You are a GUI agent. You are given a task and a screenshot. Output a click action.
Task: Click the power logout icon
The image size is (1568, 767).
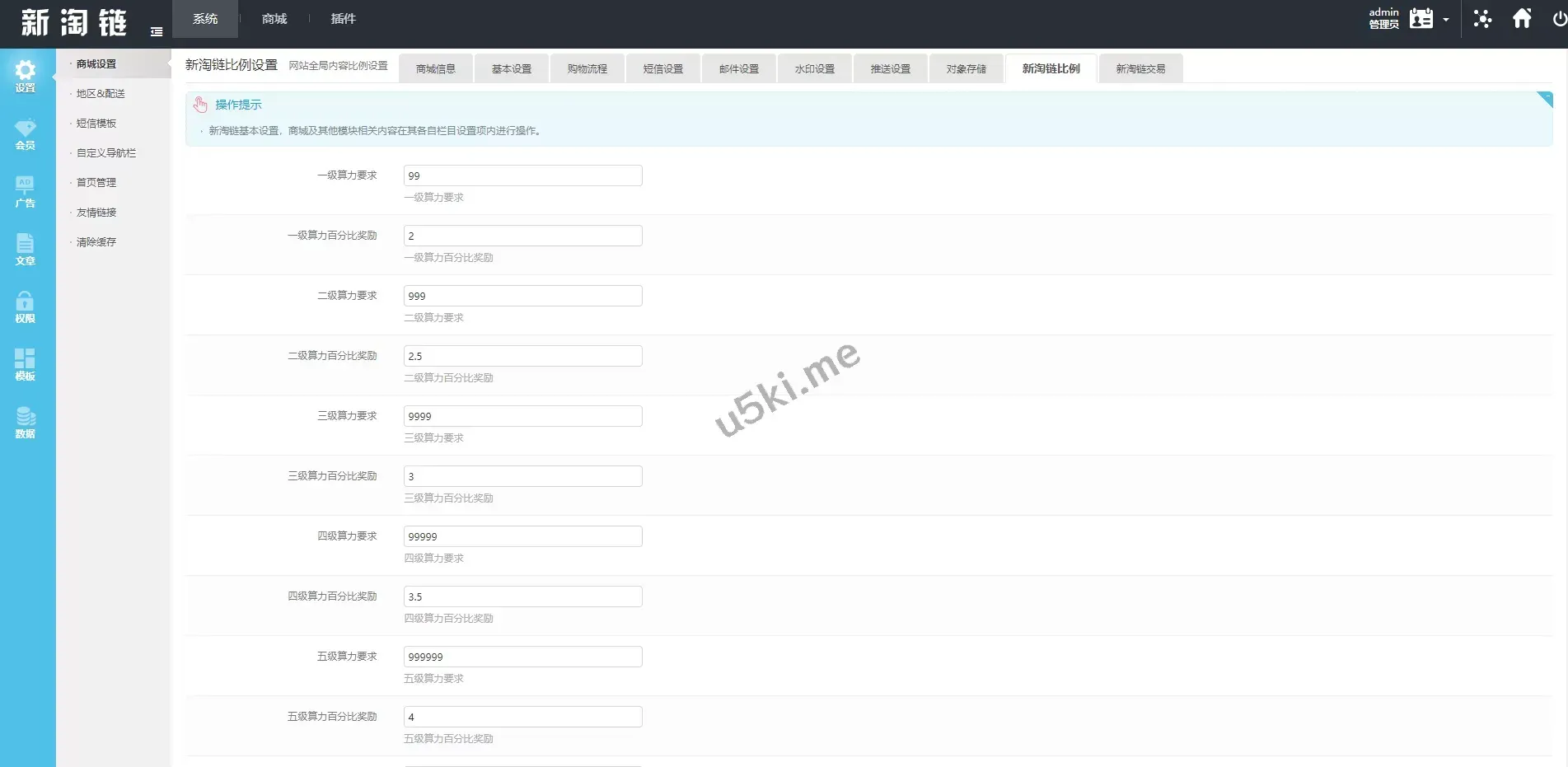tap(1559, 19)
